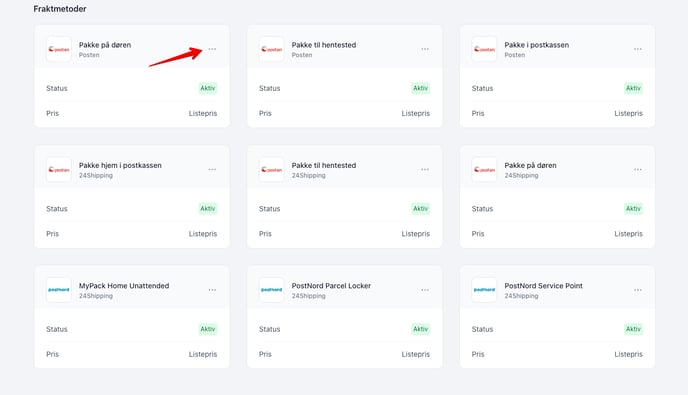
Task: Click Aktiv badge on Posten Pakke til hentested card
Action: coord(421,88)
